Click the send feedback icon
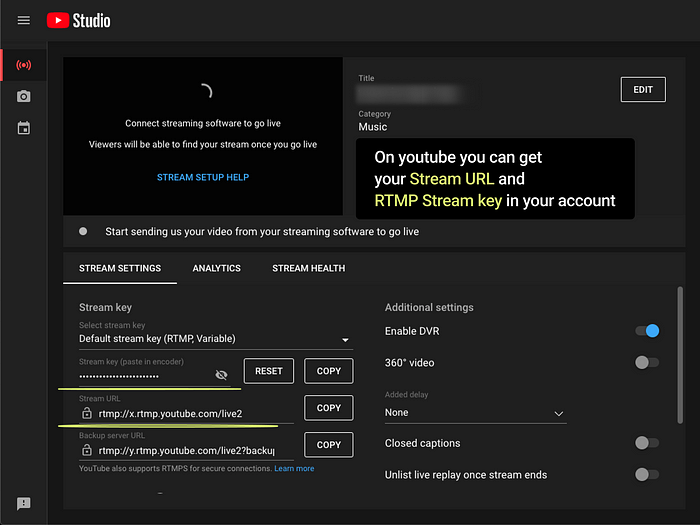This screenshot has height=525, width=700. click(x=24, y=504)
